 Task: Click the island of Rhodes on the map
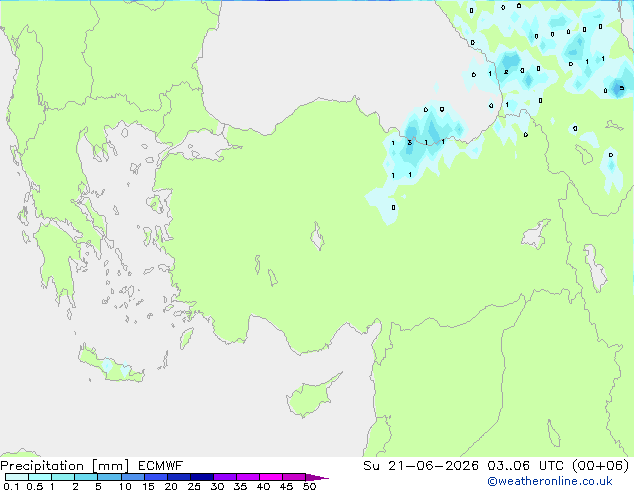pyautogui.click(x=186, y=338)
